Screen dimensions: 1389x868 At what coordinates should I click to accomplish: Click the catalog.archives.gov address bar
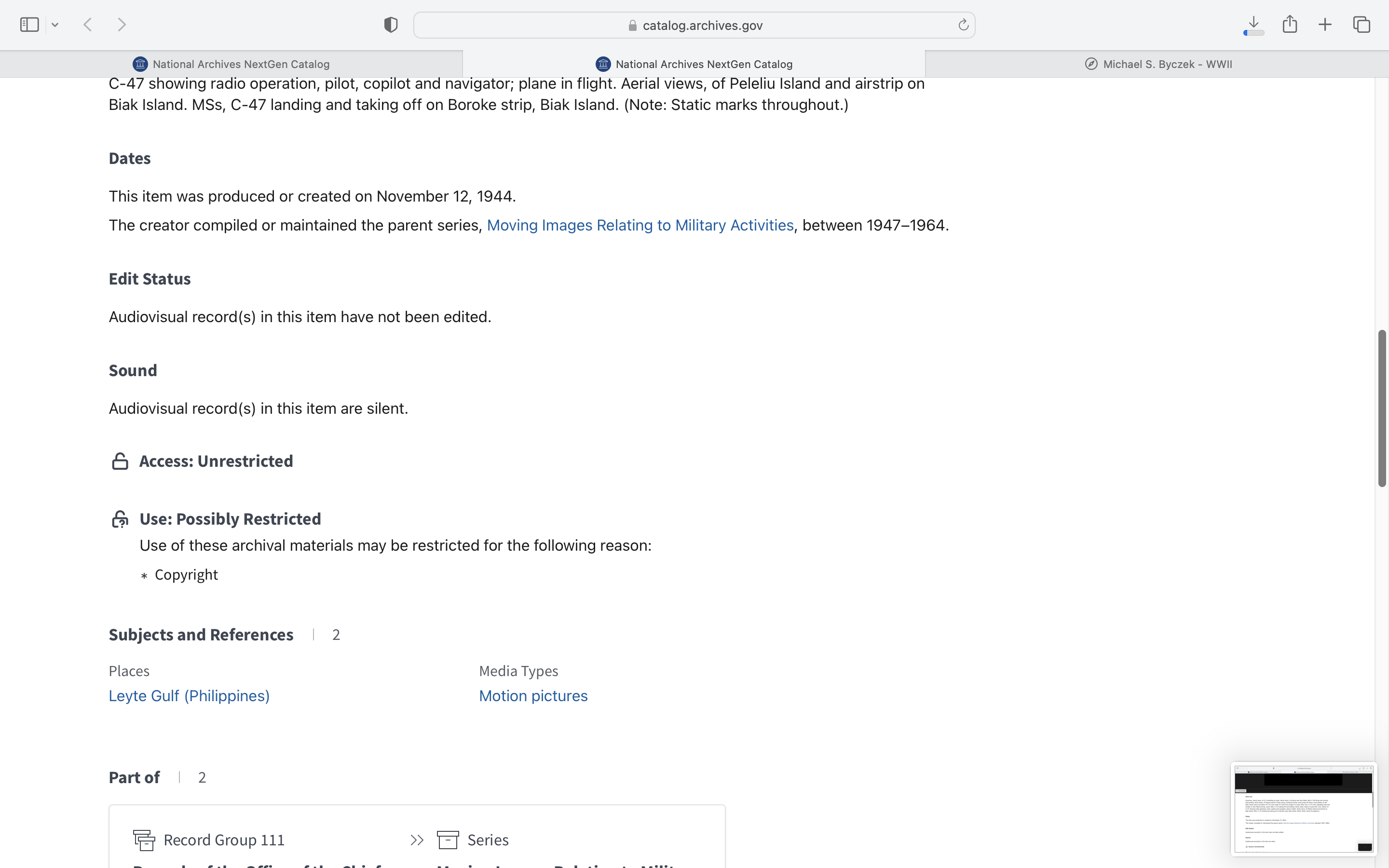coord(694,25)
